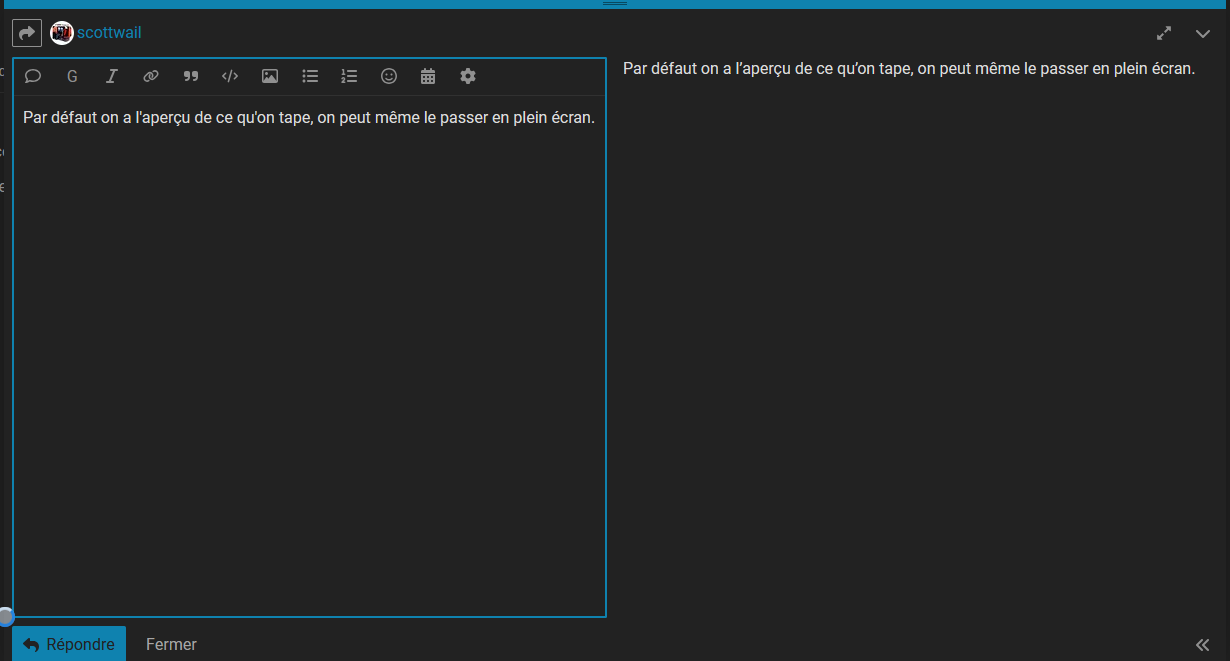Click inside the reply text editor area

[309, 355]
